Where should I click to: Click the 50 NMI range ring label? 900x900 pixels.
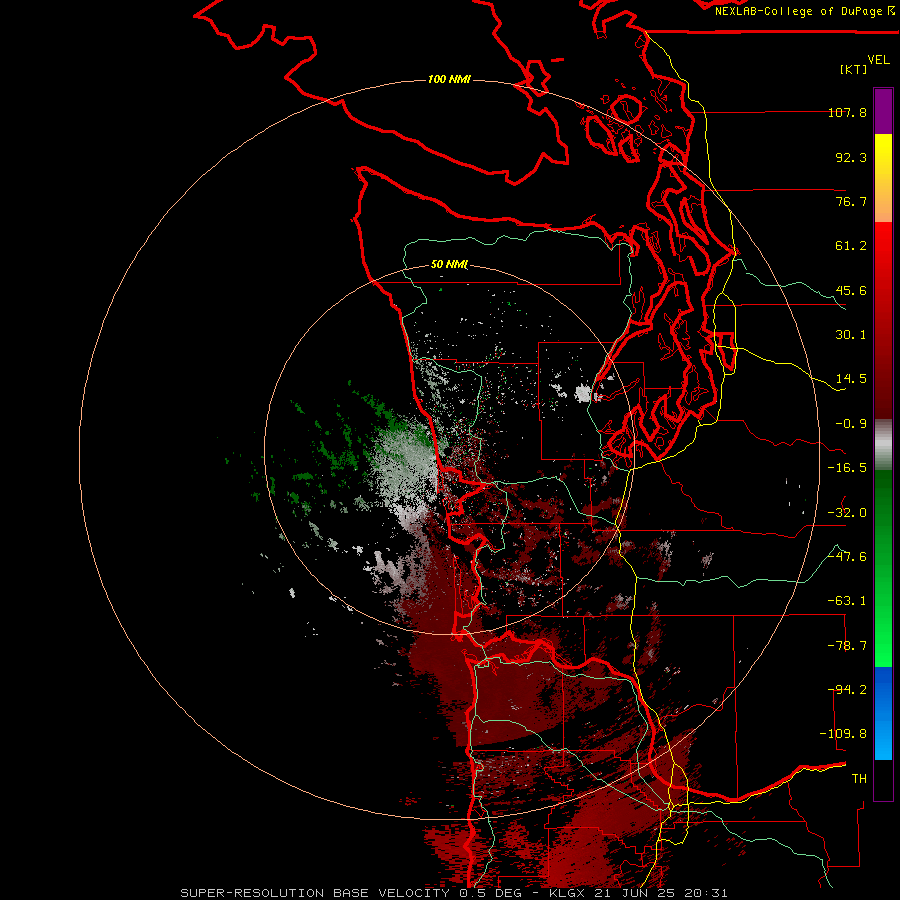[x=449, y=265]
